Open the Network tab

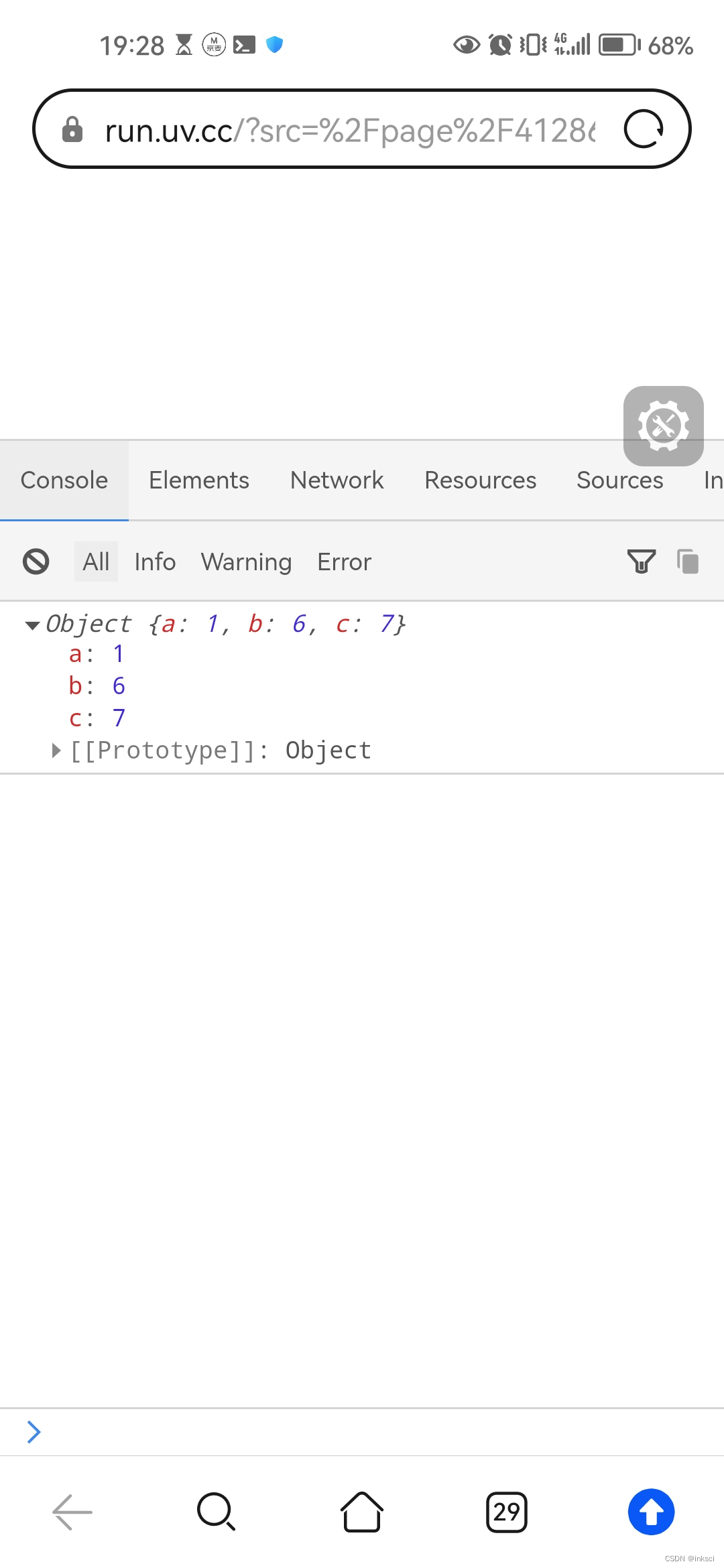337,480
